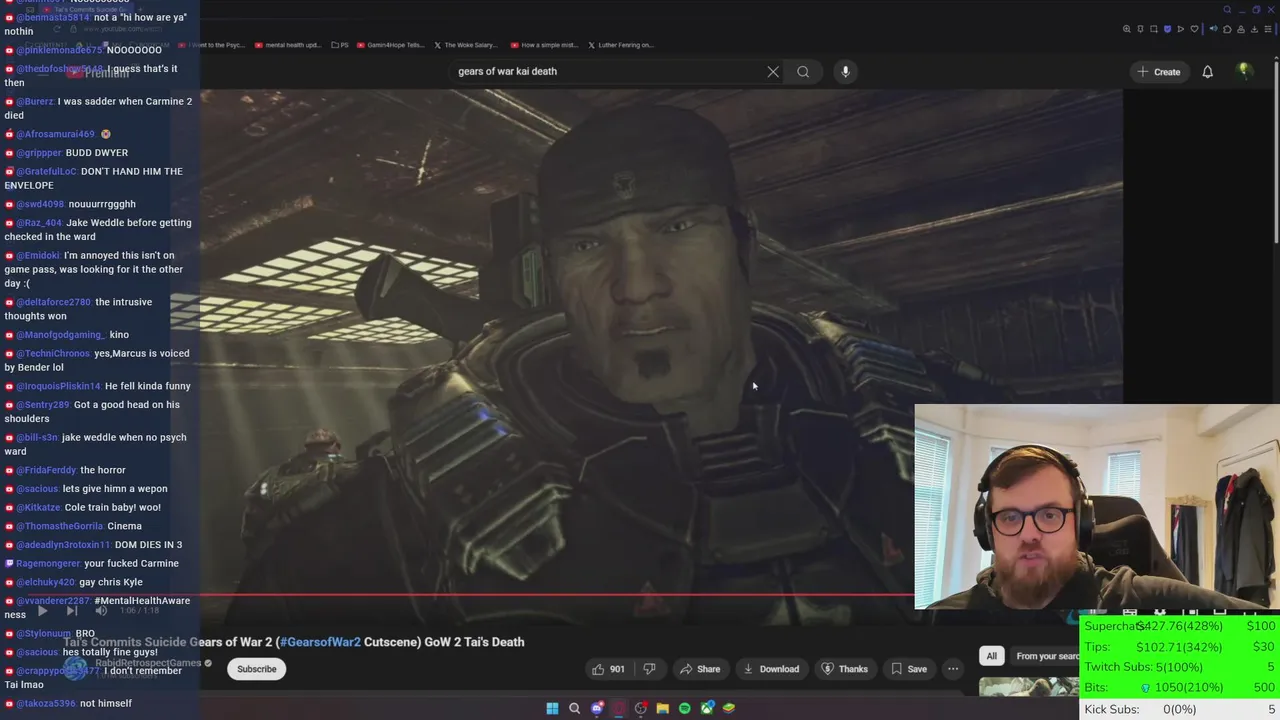Click the blue speaker icon in browser toolbar
This screenshot has width=1280, height=720.
1213,29
